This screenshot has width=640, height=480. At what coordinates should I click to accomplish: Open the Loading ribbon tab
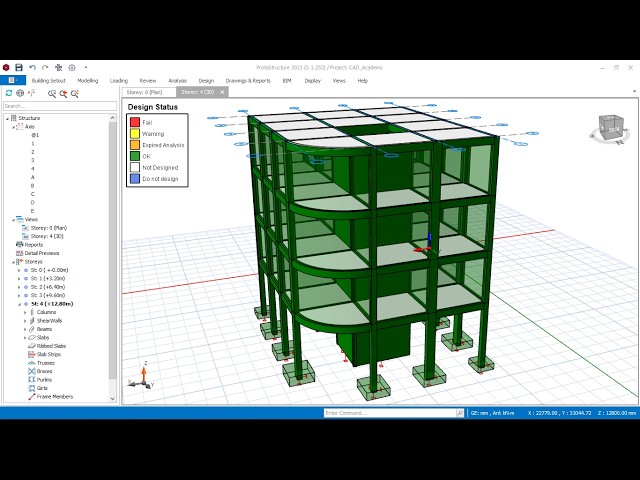(x=119, y=81)
